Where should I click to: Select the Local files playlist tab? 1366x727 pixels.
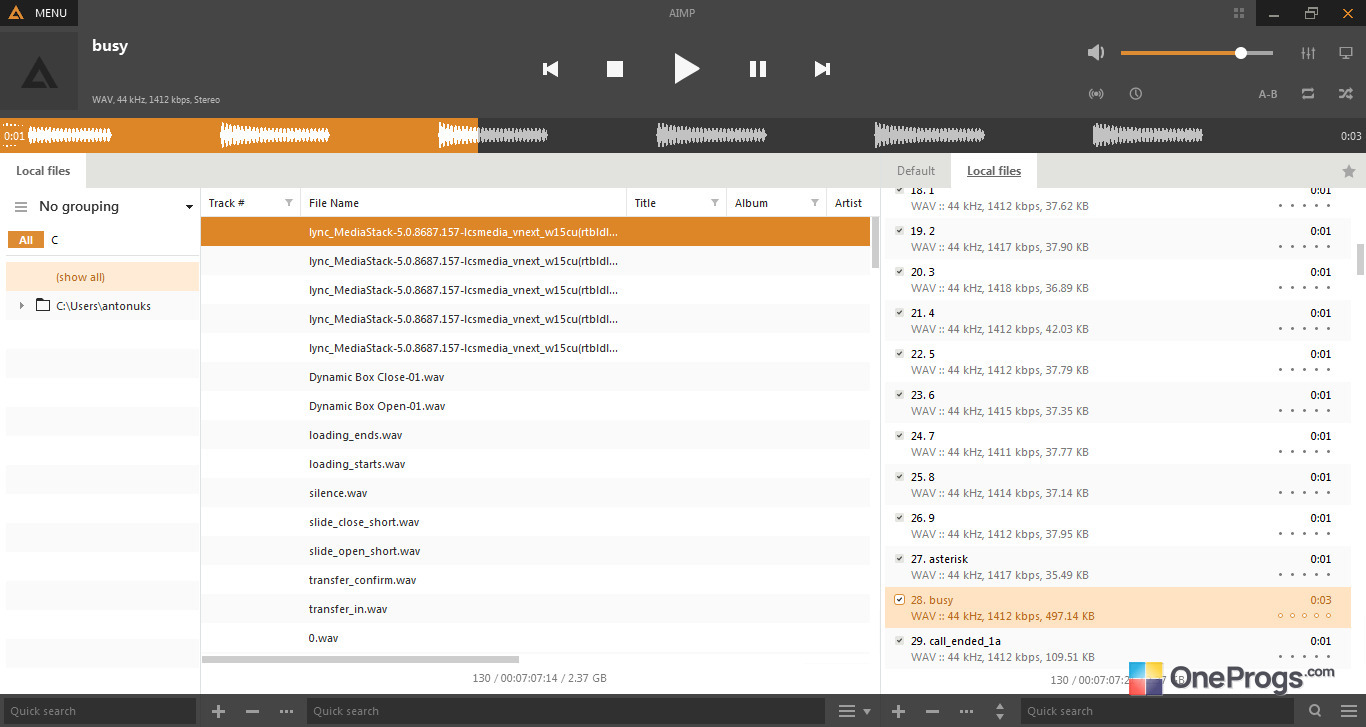[994, 171]
